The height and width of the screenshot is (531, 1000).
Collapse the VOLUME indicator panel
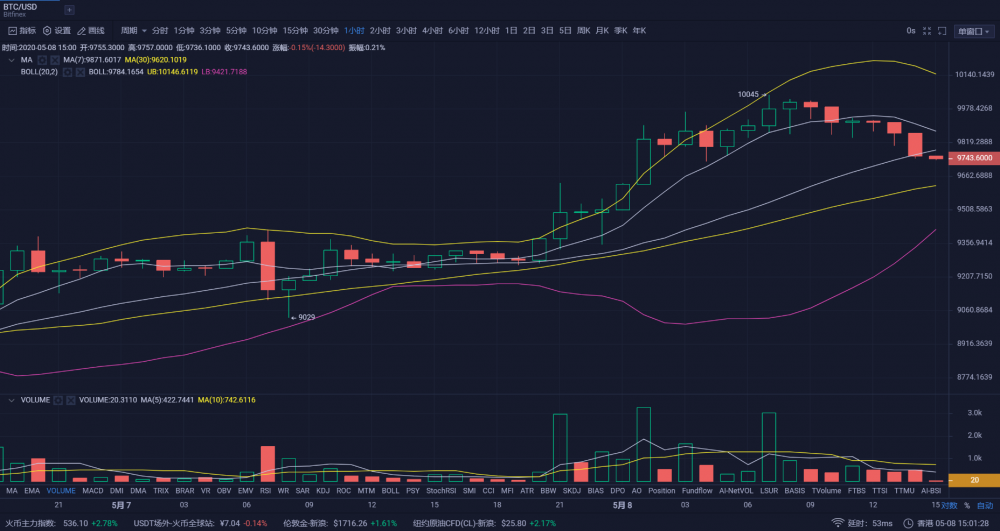point(12,400)
